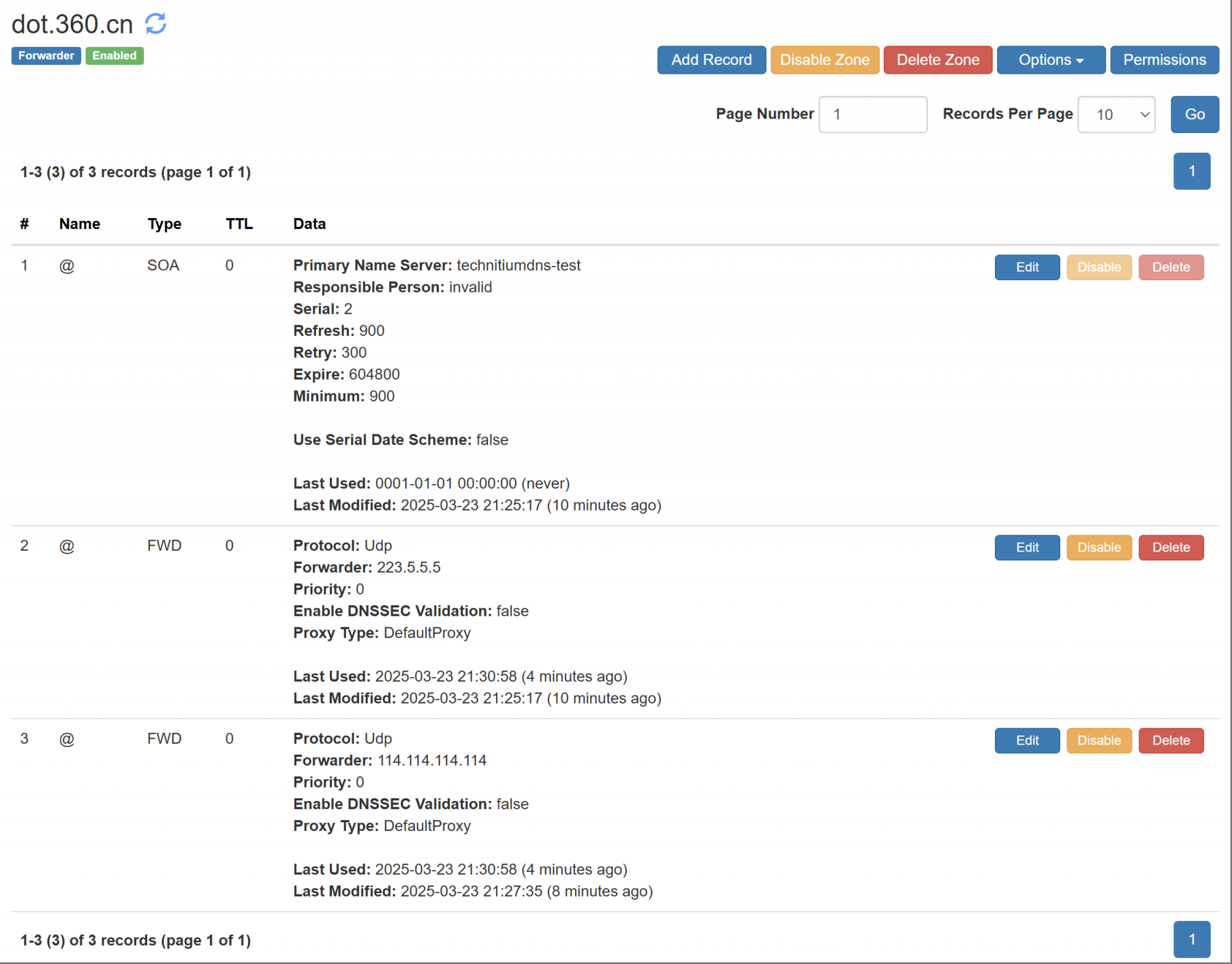1232x964 pixels.
Task: Click the bottom pagination page 1 button
Action: pyautogui.click(x=1192, y=939)
